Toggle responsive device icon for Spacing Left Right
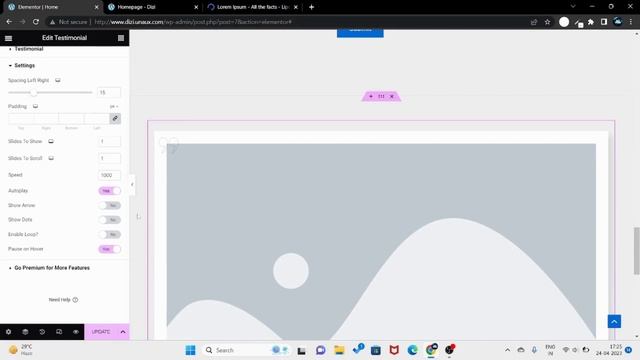640x360 pixels. (58, 80)
